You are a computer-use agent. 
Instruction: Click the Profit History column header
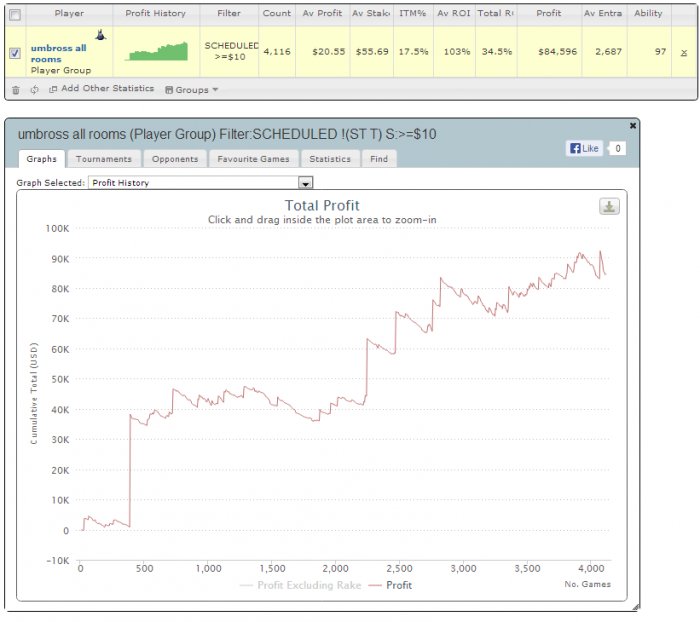pyautogui.click(x=156, y=13)
